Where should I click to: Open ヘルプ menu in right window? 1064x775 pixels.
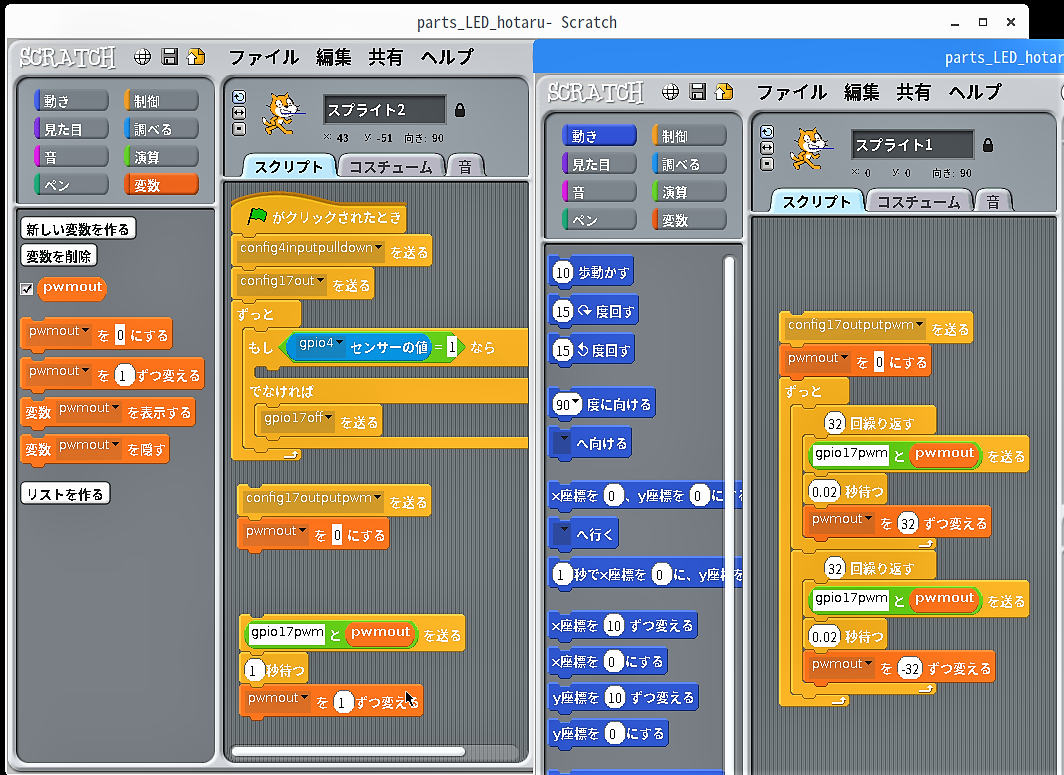pyautogui.click(x=974, y=92)
